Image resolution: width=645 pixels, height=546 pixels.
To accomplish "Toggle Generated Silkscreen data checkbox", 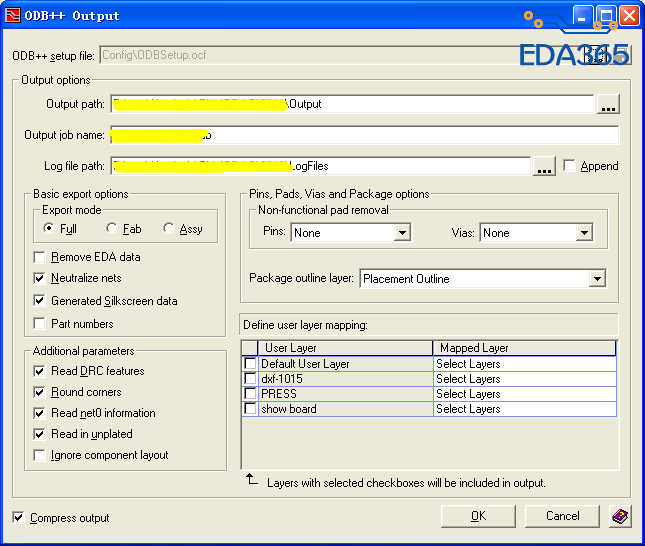I will point(39,300).
